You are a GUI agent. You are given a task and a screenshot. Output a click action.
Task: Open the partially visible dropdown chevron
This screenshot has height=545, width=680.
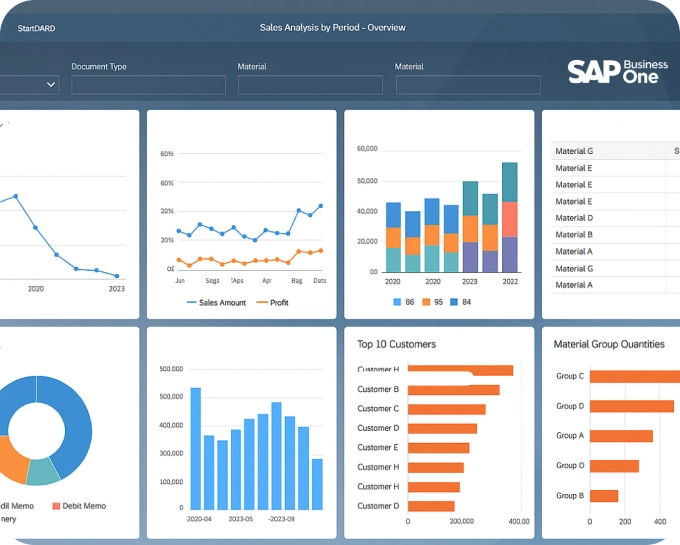click(51, 85)
